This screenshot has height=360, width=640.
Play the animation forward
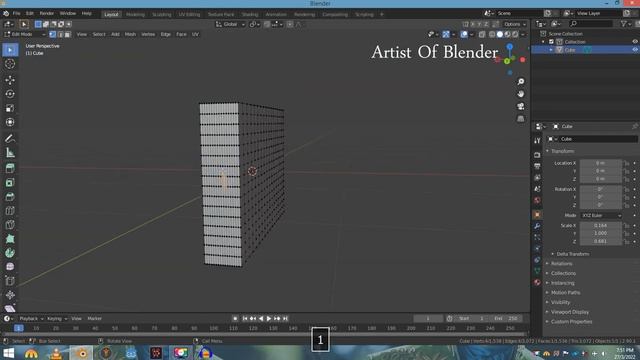click(269, 318)
